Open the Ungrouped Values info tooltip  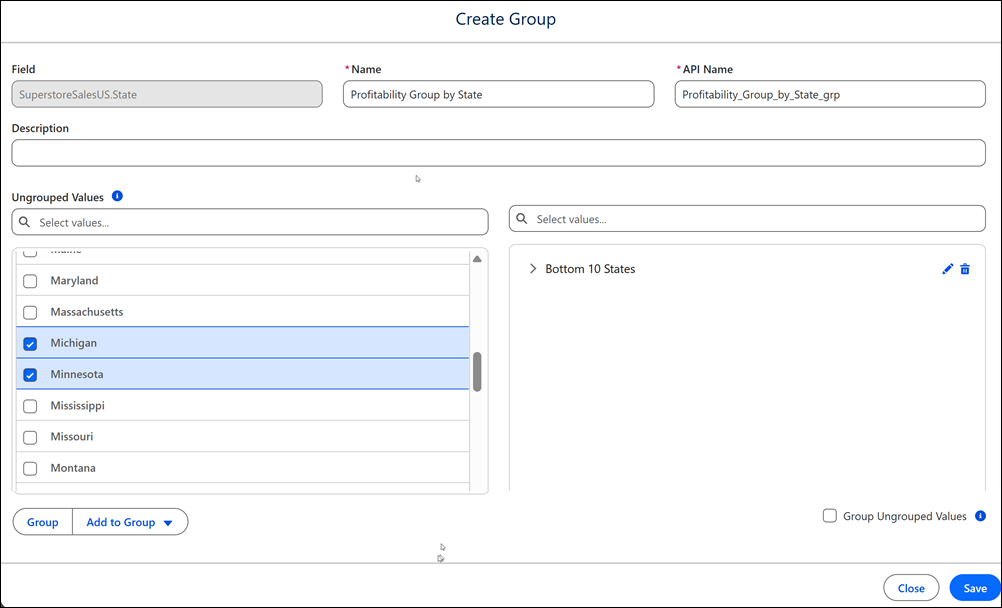117,196
